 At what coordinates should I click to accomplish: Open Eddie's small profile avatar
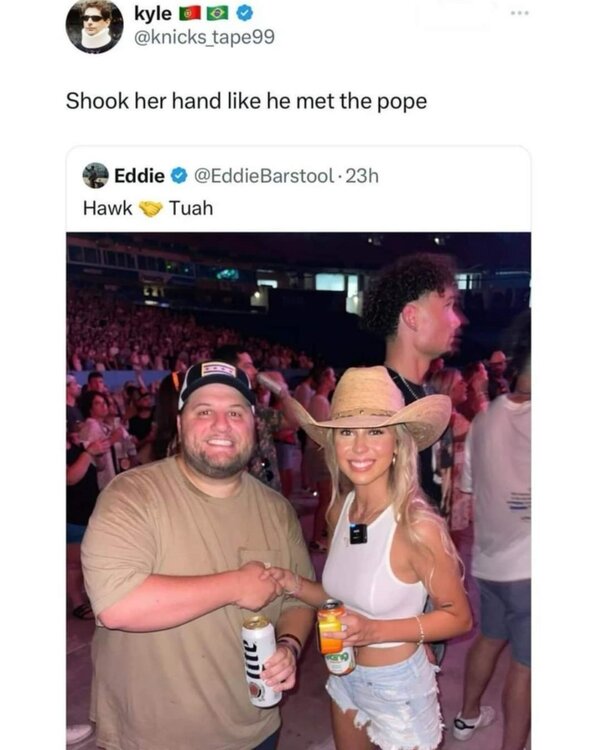[x=95, y=175]
